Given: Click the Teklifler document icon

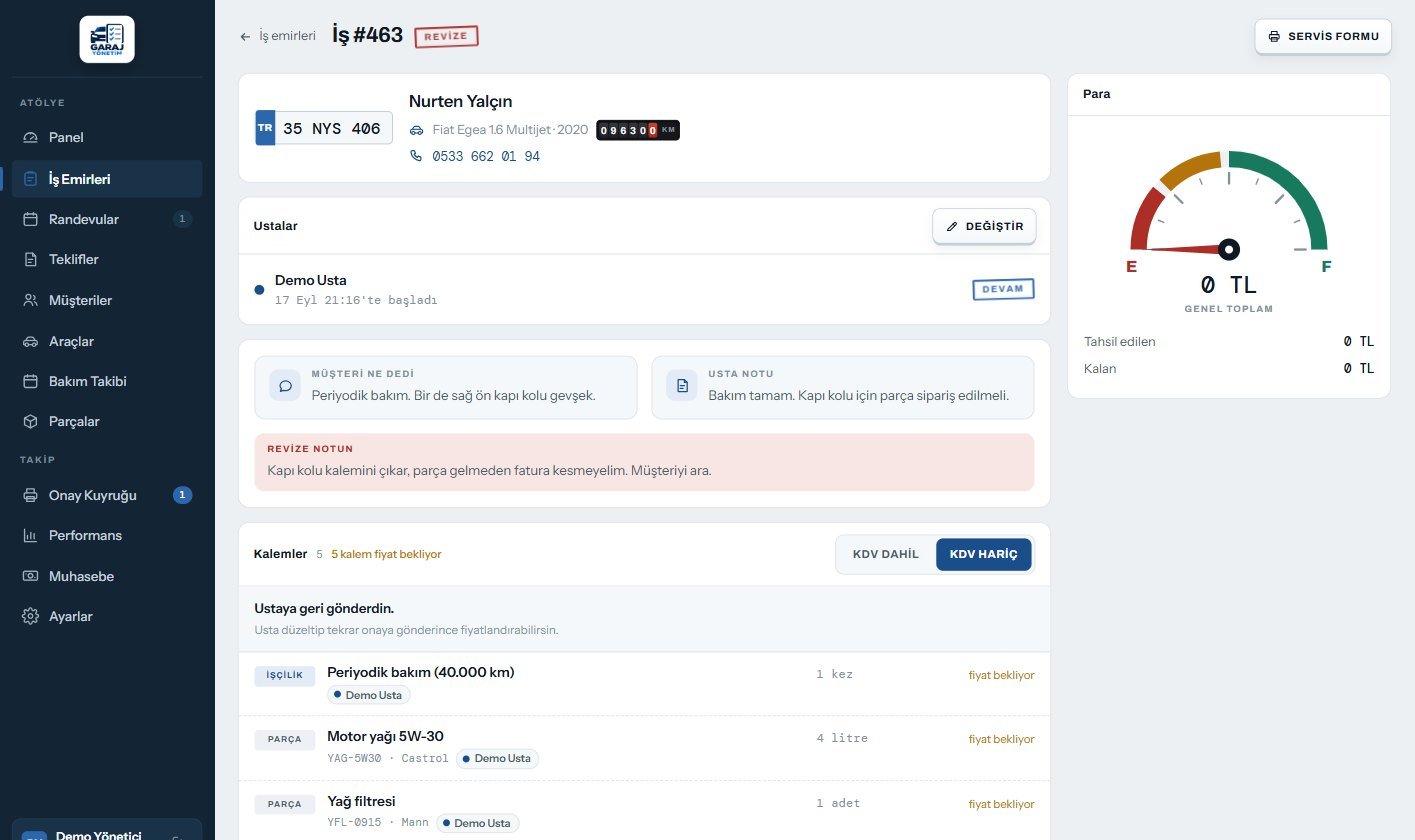Looking at the screenshot, I should point(30,260).
